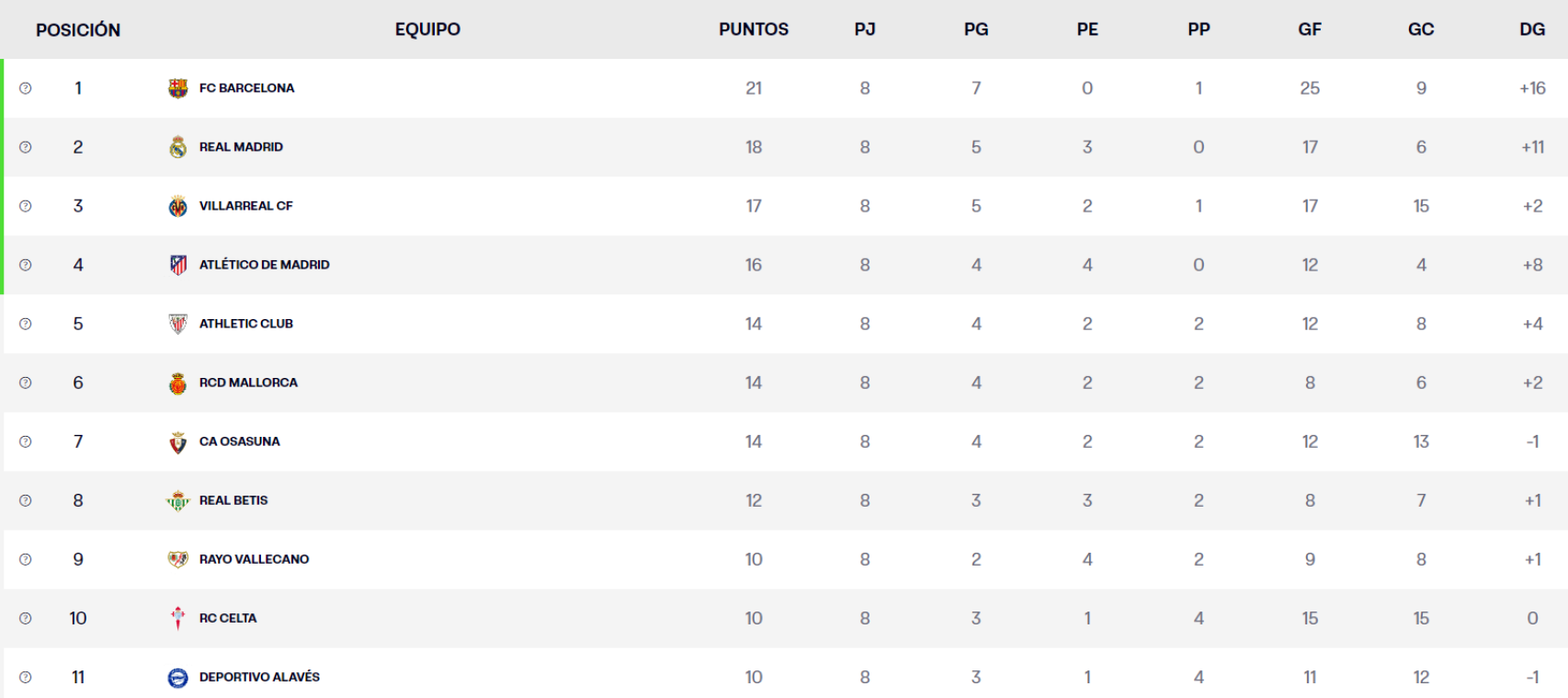Click the Real Betis club crest

point(178,499)
